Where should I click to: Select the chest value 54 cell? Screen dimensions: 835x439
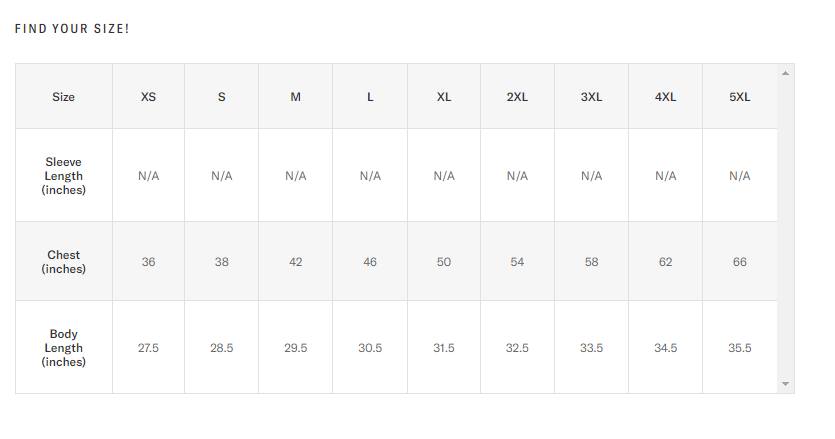click(x=517, y=262)
